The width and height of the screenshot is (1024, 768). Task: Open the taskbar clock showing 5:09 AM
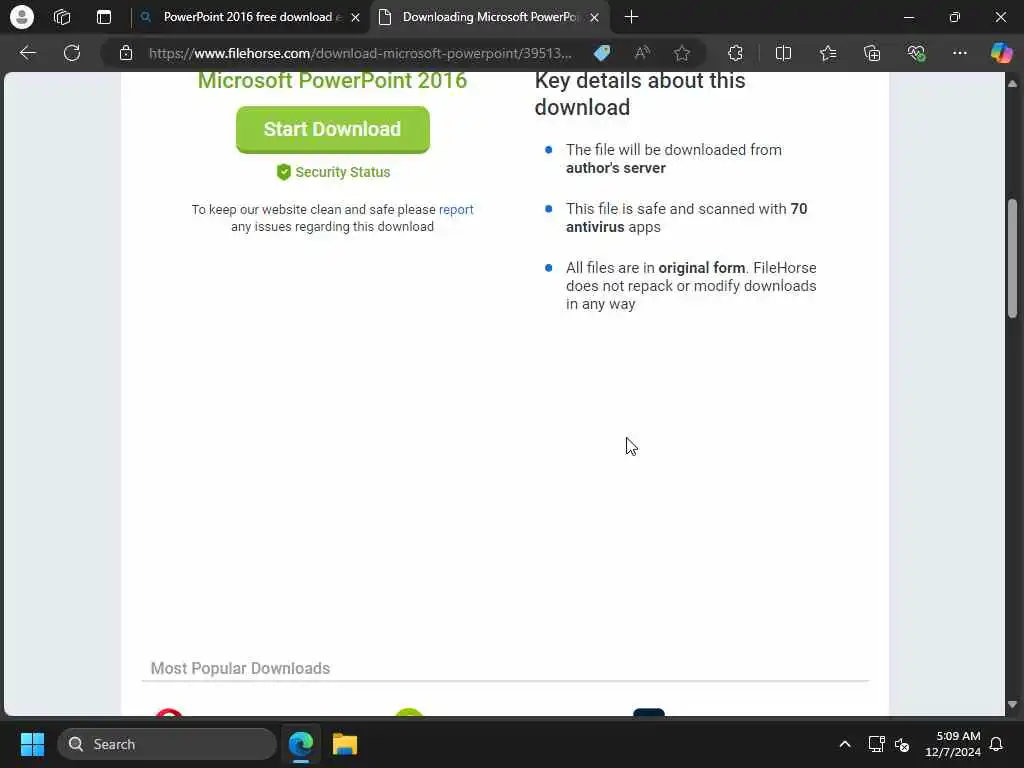(953, 744)
